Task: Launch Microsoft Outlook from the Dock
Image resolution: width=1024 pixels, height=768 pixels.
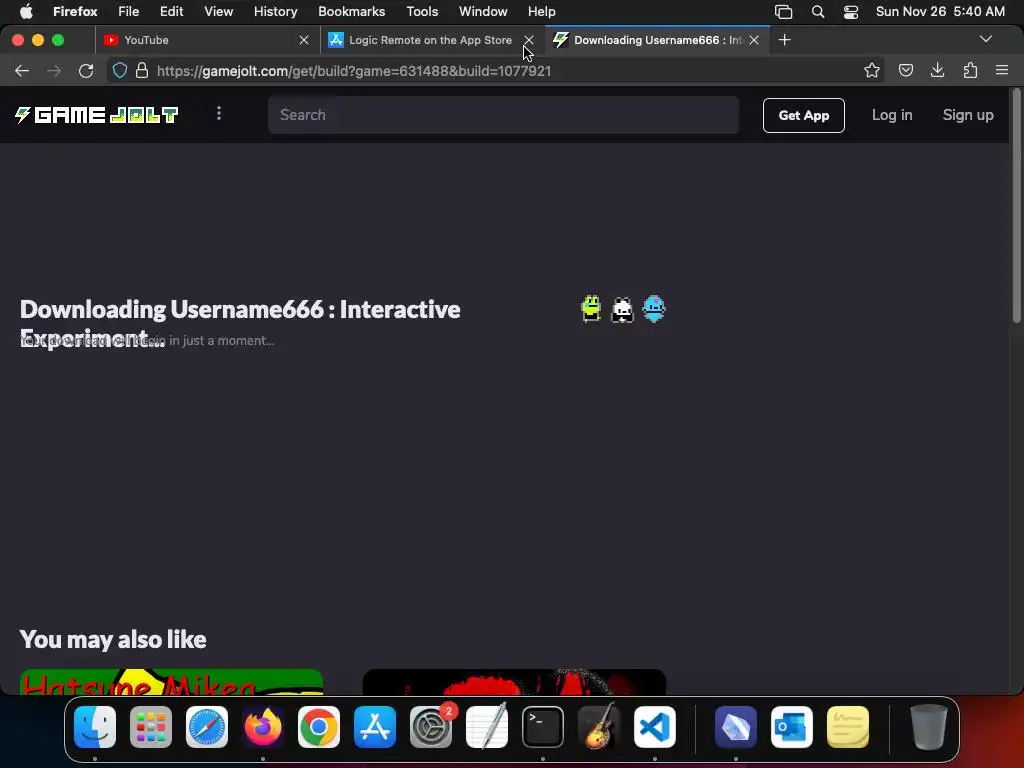Action: point(792,727)
